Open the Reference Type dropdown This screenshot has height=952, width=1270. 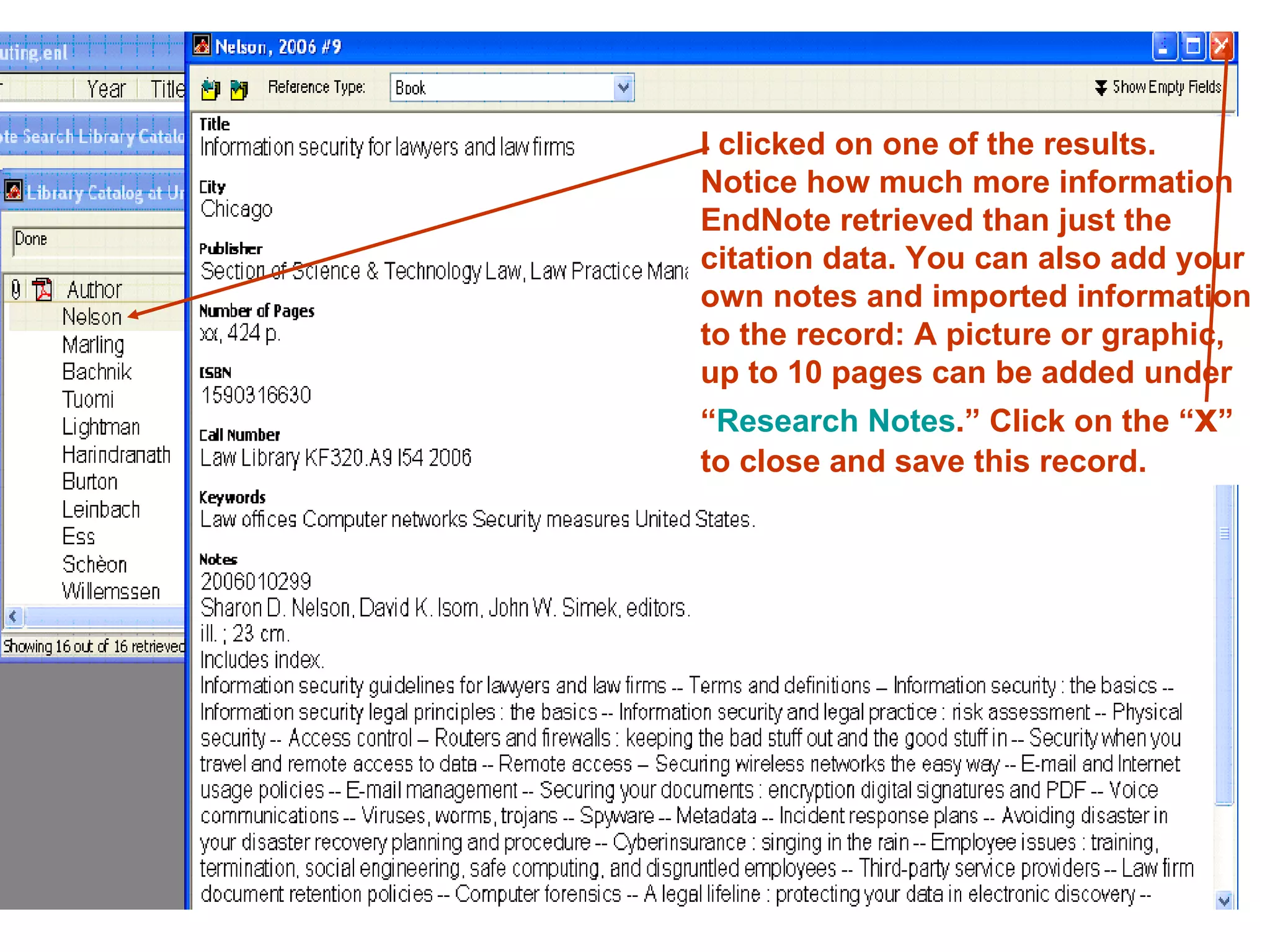(x=623, y=87)
